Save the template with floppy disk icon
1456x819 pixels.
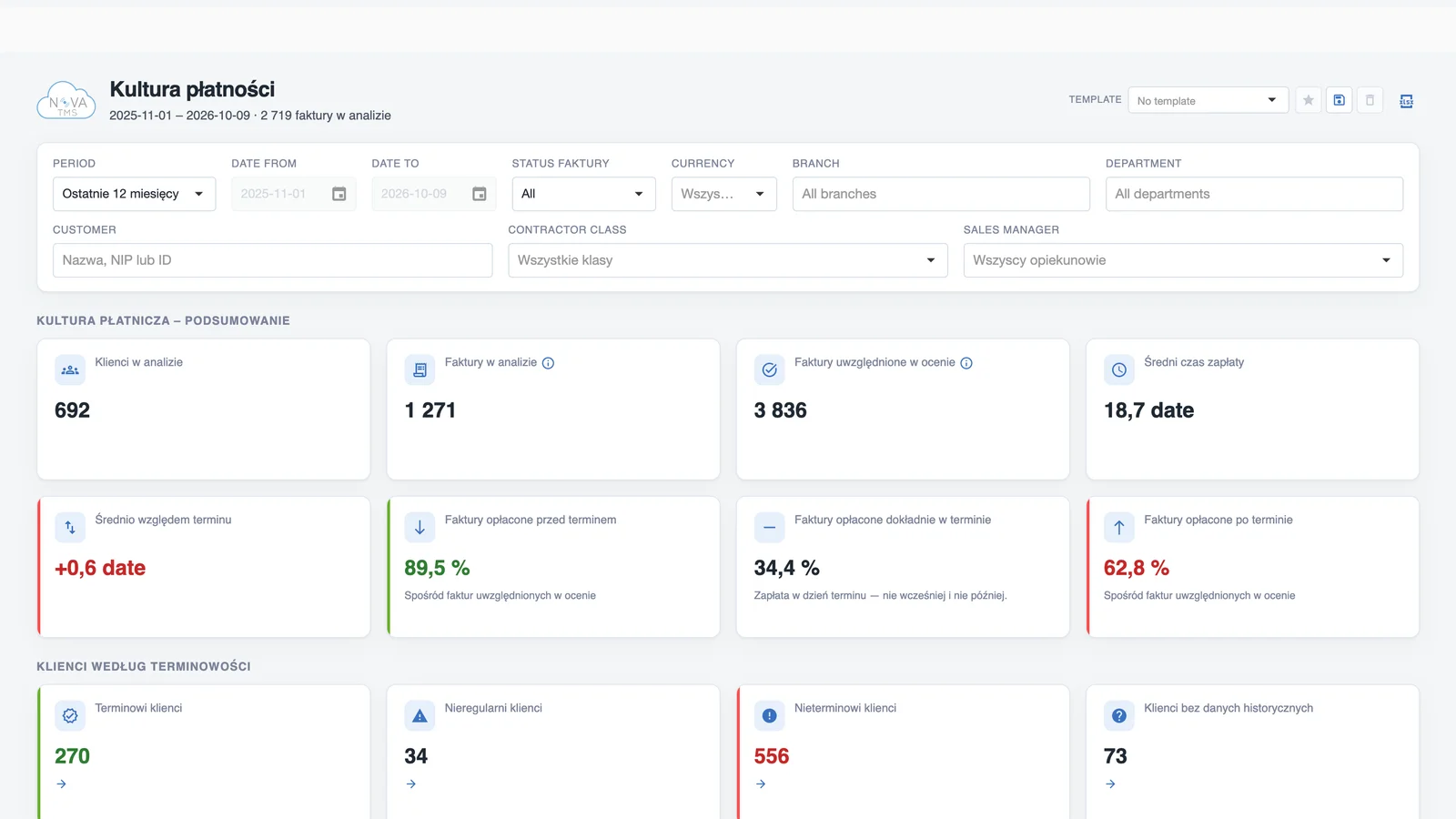(1339, 100)
